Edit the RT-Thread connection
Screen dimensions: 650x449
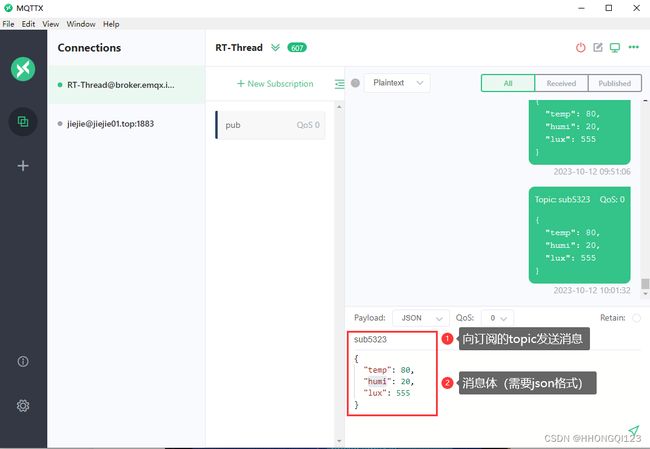pos(598,47)
